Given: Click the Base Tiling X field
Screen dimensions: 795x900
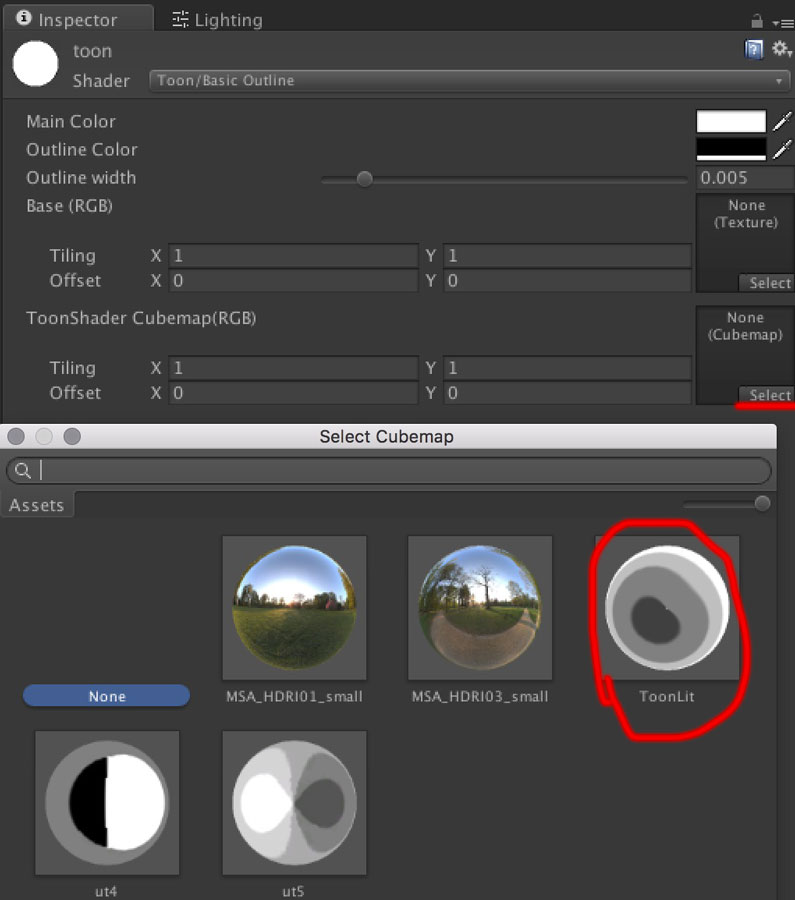Looking at the screenshot, I should [x=293, y=255].
